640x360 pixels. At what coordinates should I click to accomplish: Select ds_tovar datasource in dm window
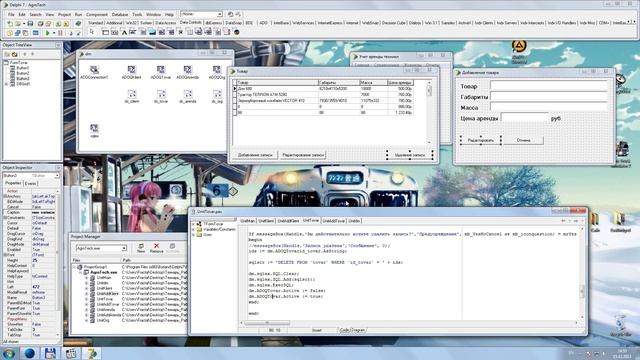click(x=161, y=96)
